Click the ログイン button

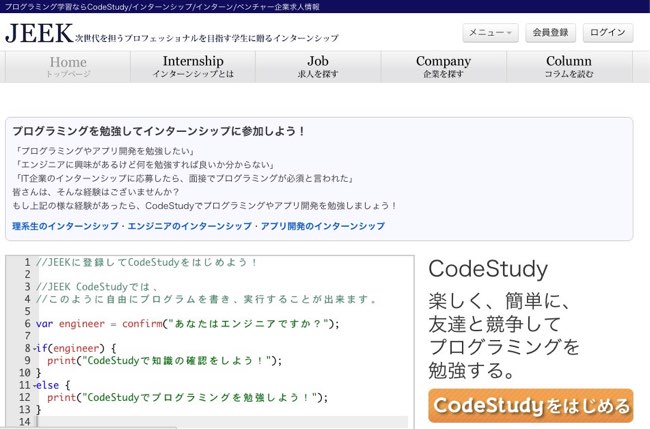tap(608, 33)
